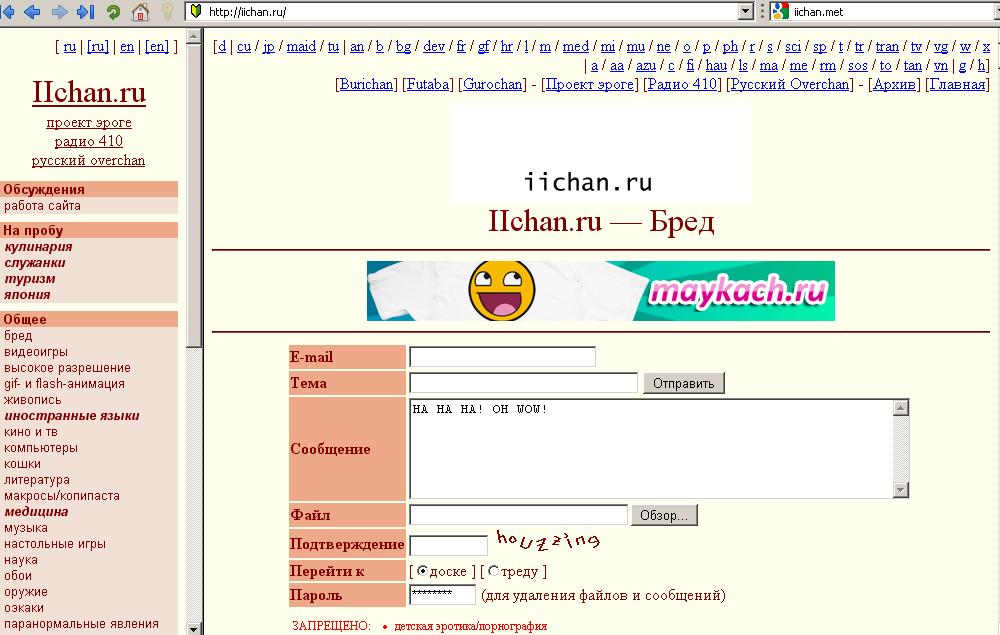
Task: Focus the captcha "Подтверждение" input field
Action: pos(448,545)
